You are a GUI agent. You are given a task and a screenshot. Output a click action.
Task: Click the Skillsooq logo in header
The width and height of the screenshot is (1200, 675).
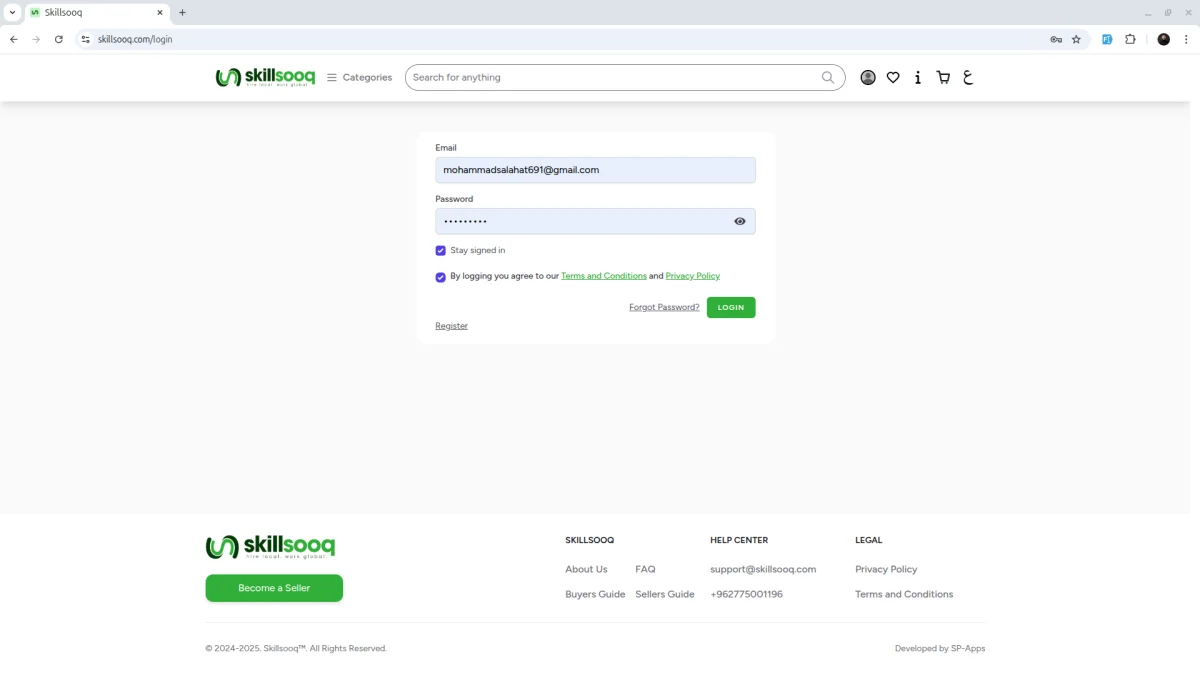tap(265, 77)
